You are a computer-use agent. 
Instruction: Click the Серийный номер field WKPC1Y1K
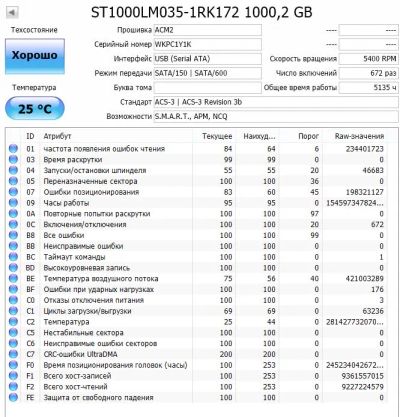208,44
